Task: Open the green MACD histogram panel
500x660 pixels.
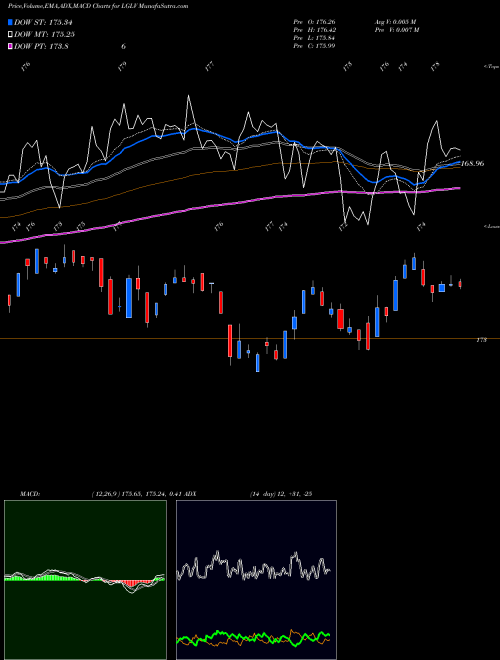Action: (85, 580)
